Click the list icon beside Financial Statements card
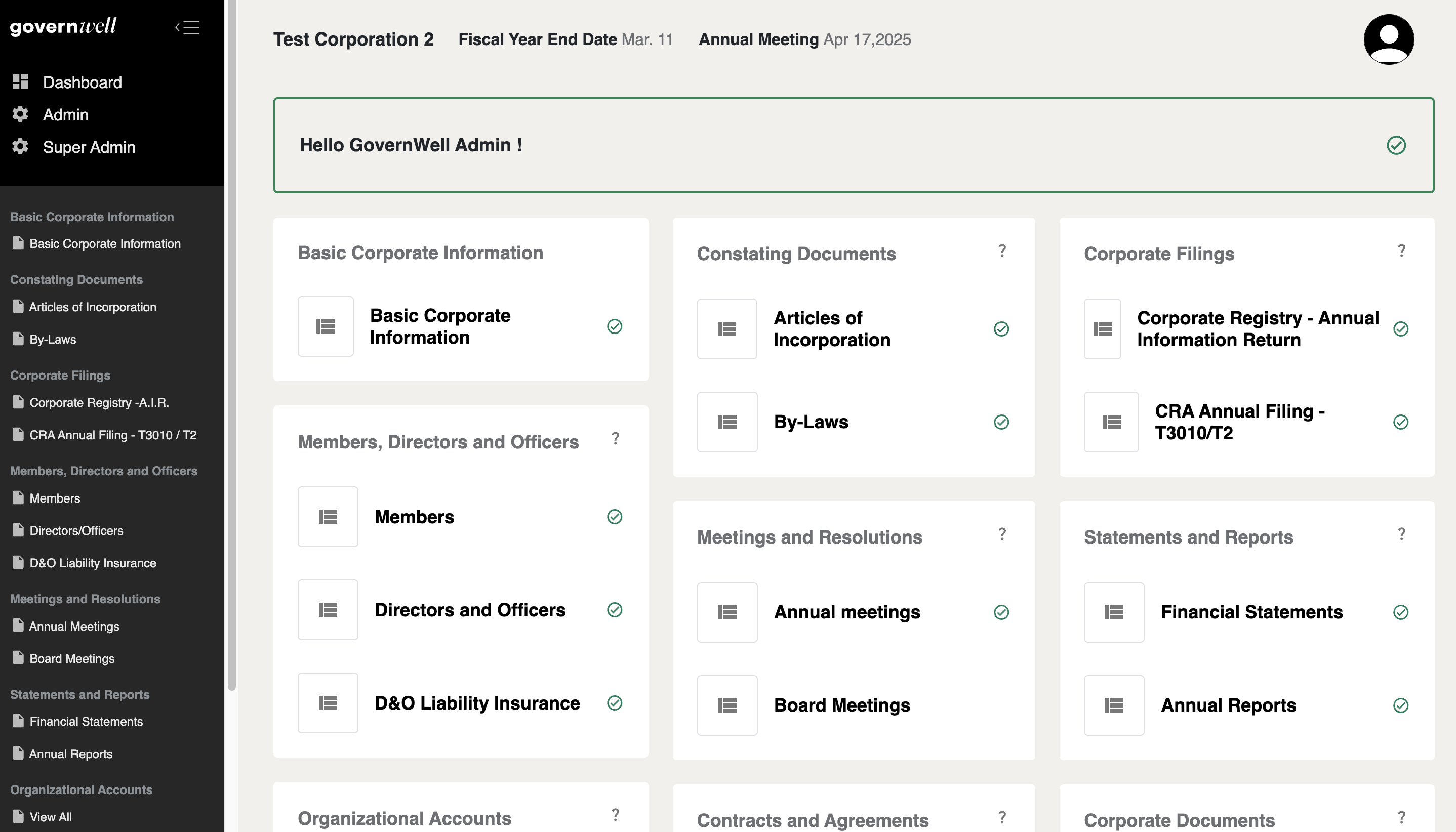 [x=1114, y=612]
